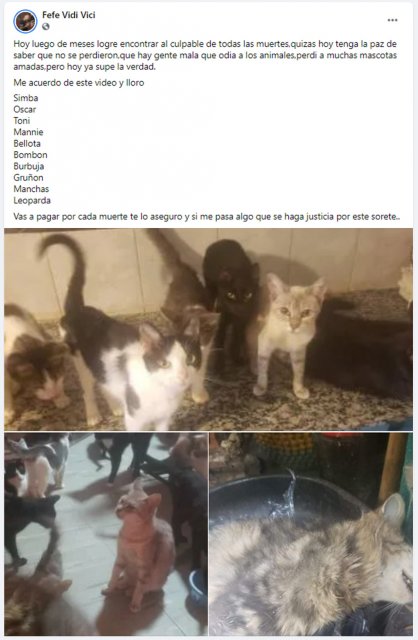This screenshot has width=418, height=640.
Task: Select the name 'Gruñon' in the list
Action: tap(28, 178)
